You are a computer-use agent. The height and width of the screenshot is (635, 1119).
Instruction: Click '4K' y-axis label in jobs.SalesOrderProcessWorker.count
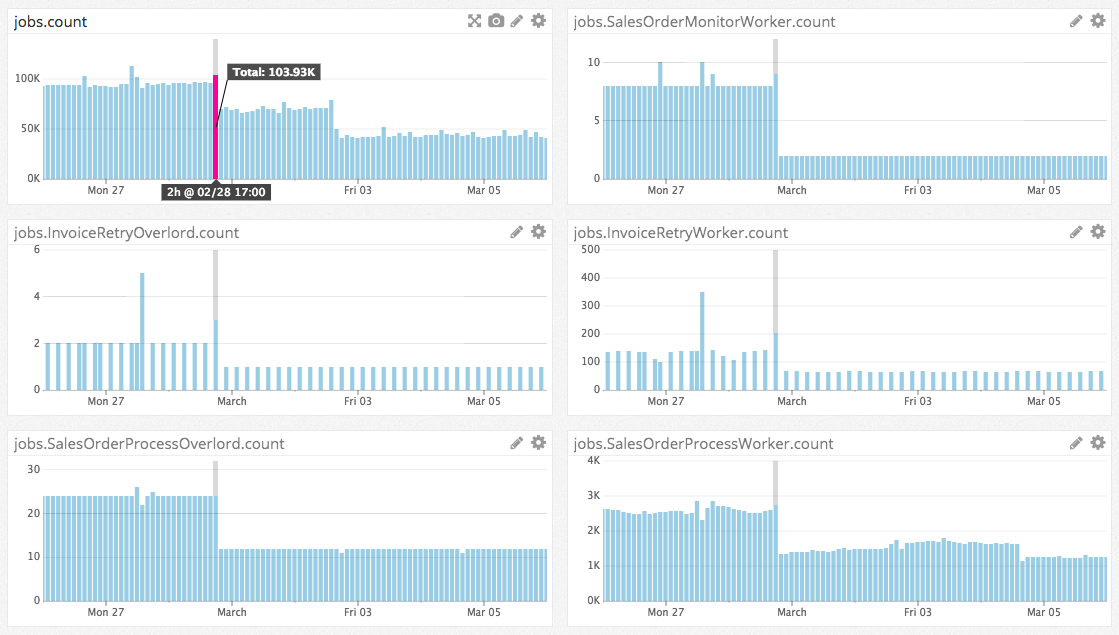point(594,460)
